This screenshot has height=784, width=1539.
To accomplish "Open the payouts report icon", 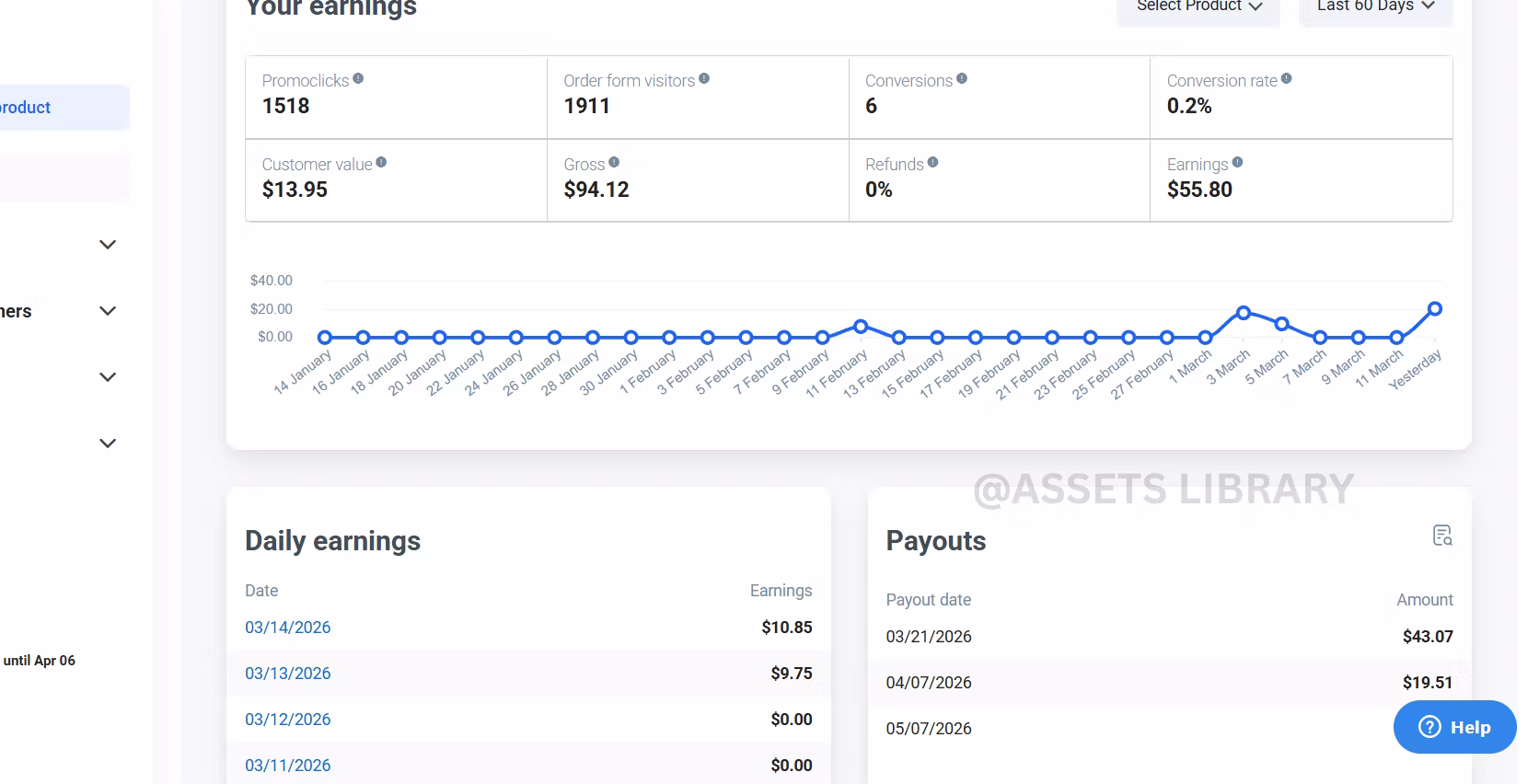I will (1442, 536).
